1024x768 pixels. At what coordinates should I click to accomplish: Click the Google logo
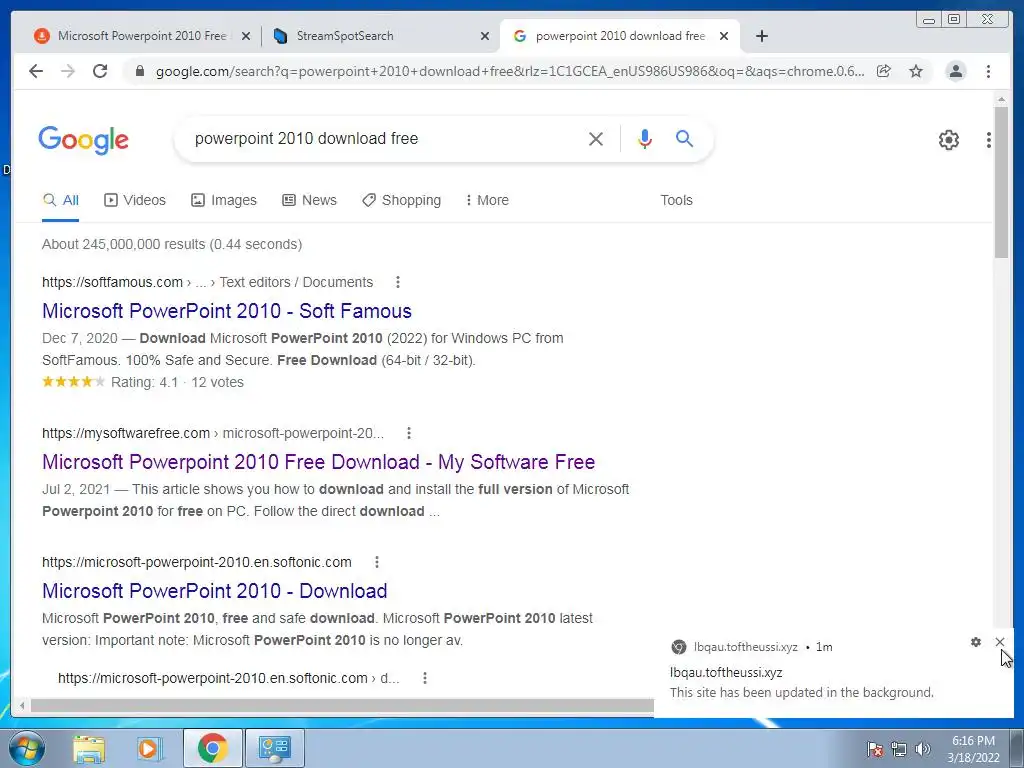84,140
